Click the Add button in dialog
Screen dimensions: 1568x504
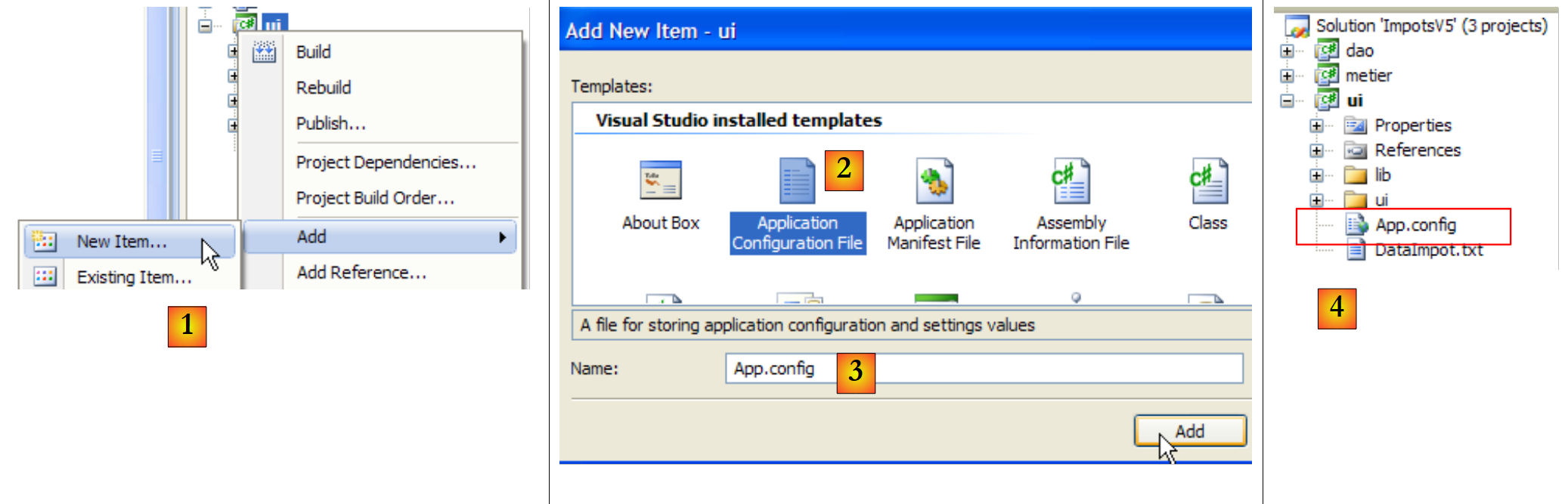pos(1189,431)
